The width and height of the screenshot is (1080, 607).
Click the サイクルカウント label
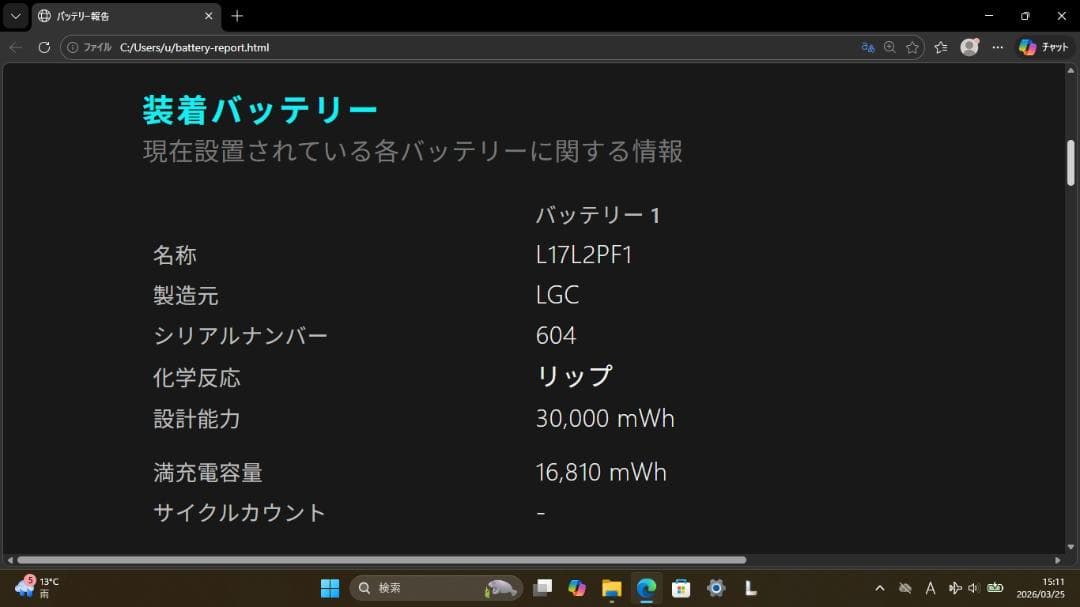239,513
